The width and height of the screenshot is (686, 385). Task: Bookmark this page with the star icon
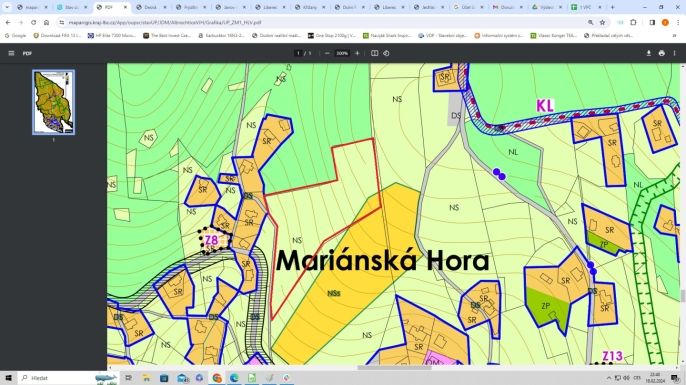[x=602, y=22]
